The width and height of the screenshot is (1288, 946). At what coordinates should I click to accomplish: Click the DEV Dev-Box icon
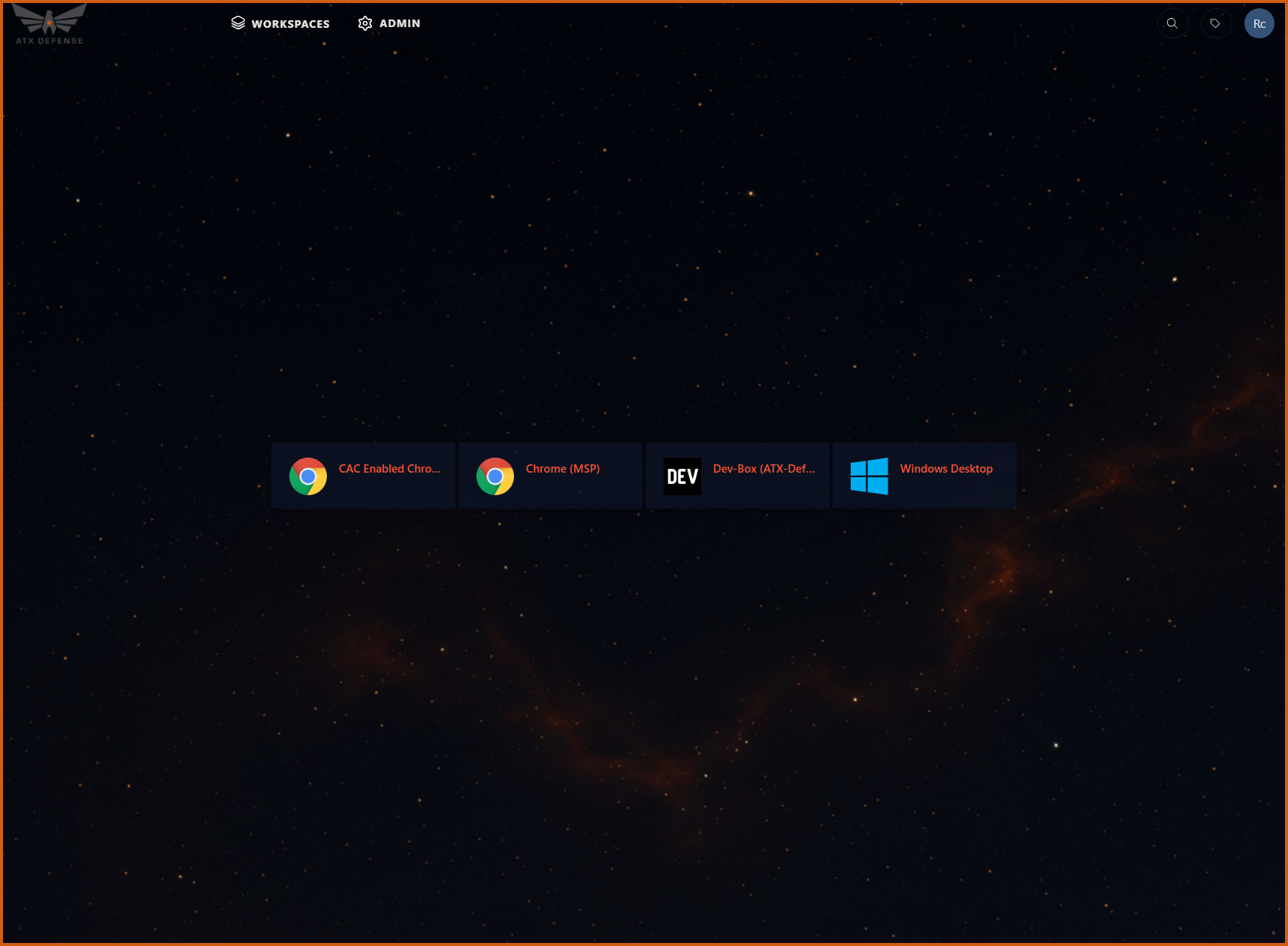tap(682, 476)
